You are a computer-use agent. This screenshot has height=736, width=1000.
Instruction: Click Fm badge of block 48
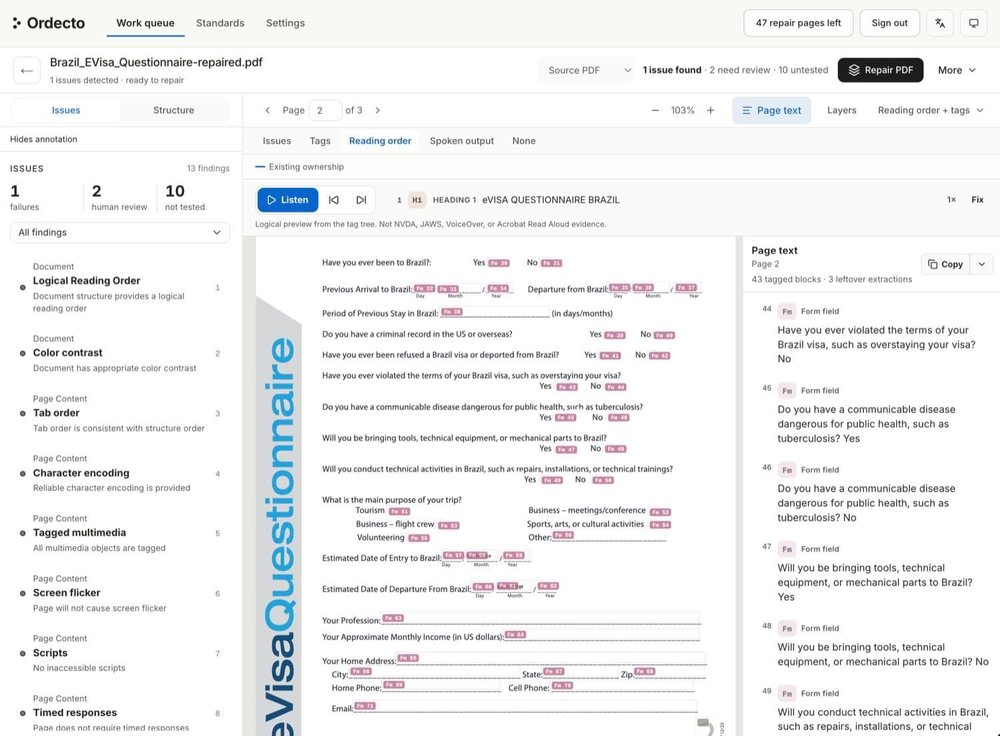(x=787, y=628)
